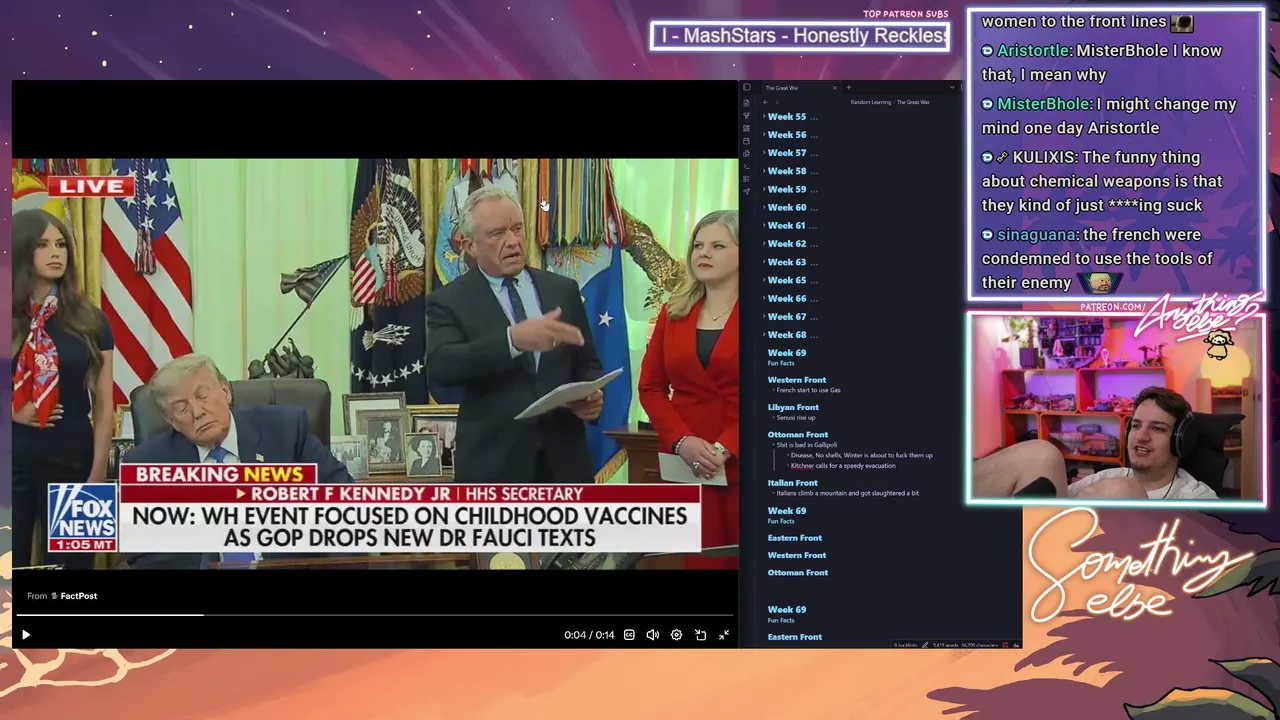Click the streamer webcam feed
The height and width of the screenshot is (720, 1280).
1116,408
